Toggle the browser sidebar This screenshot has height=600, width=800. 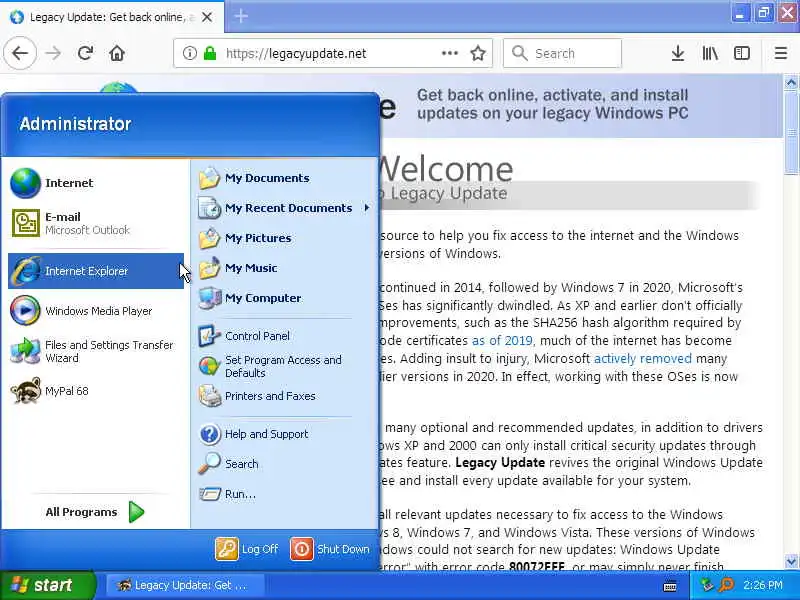click(x=742, y=53)
